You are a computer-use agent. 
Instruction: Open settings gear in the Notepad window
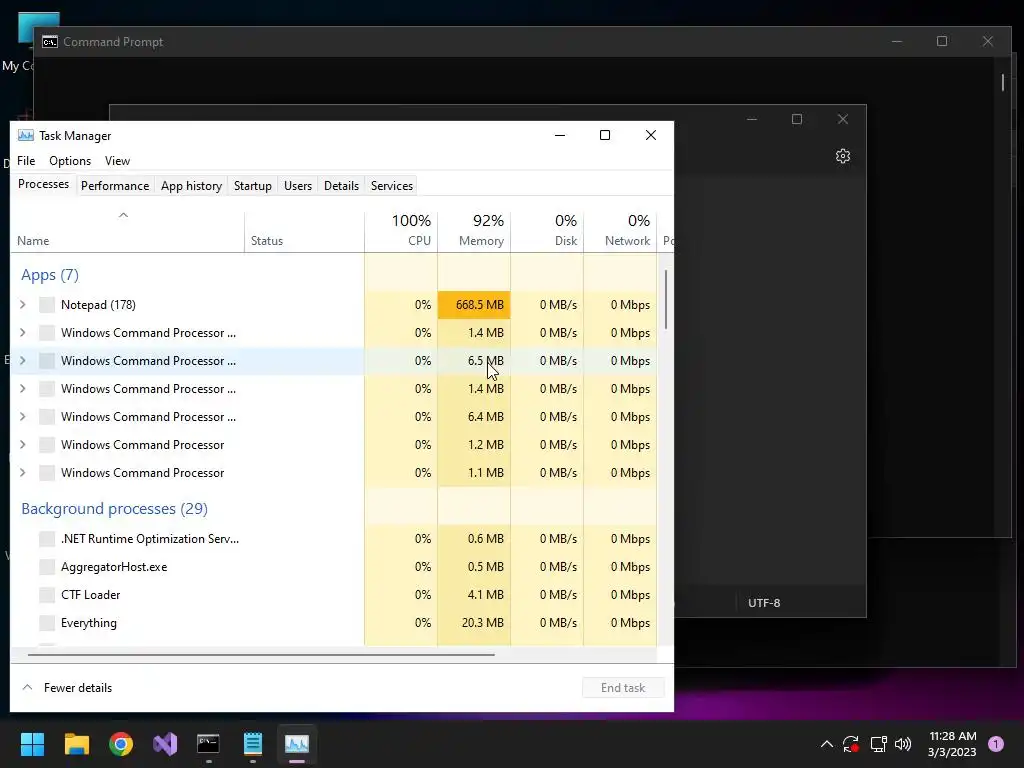coord(843,156)
